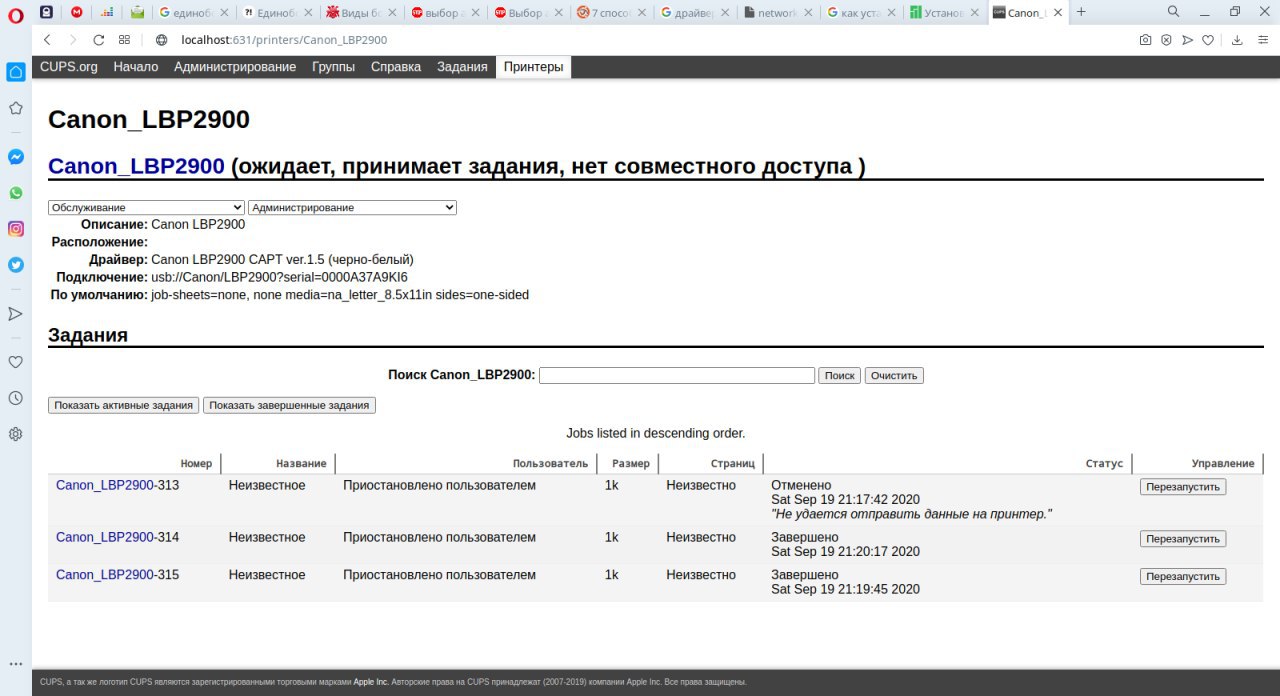This screenshot has width=1280, height=696.
Task: Click the globe site info icon
Action: (162, 40)
